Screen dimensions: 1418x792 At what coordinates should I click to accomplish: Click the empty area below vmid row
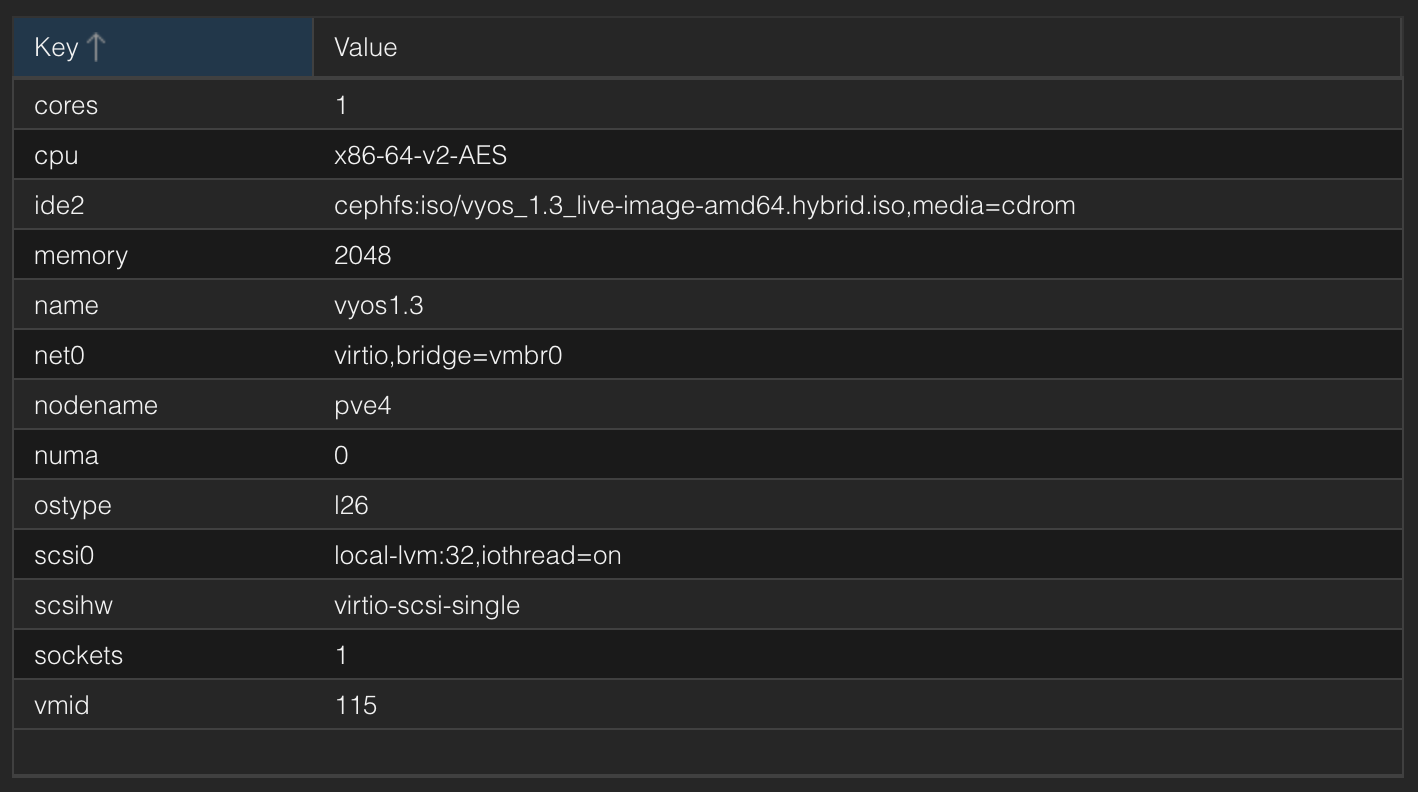[700, 752]
